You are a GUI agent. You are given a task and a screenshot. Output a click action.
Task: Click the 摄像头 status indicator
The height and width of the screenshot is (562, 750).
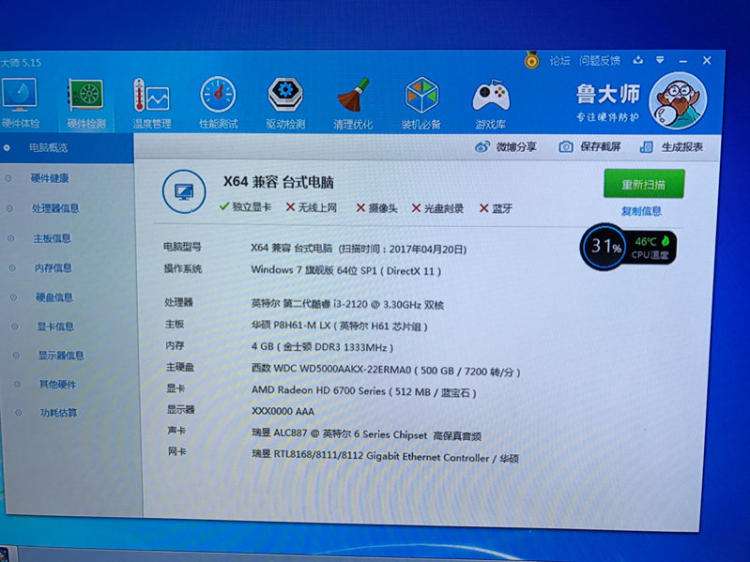click(x=377, y=208)
